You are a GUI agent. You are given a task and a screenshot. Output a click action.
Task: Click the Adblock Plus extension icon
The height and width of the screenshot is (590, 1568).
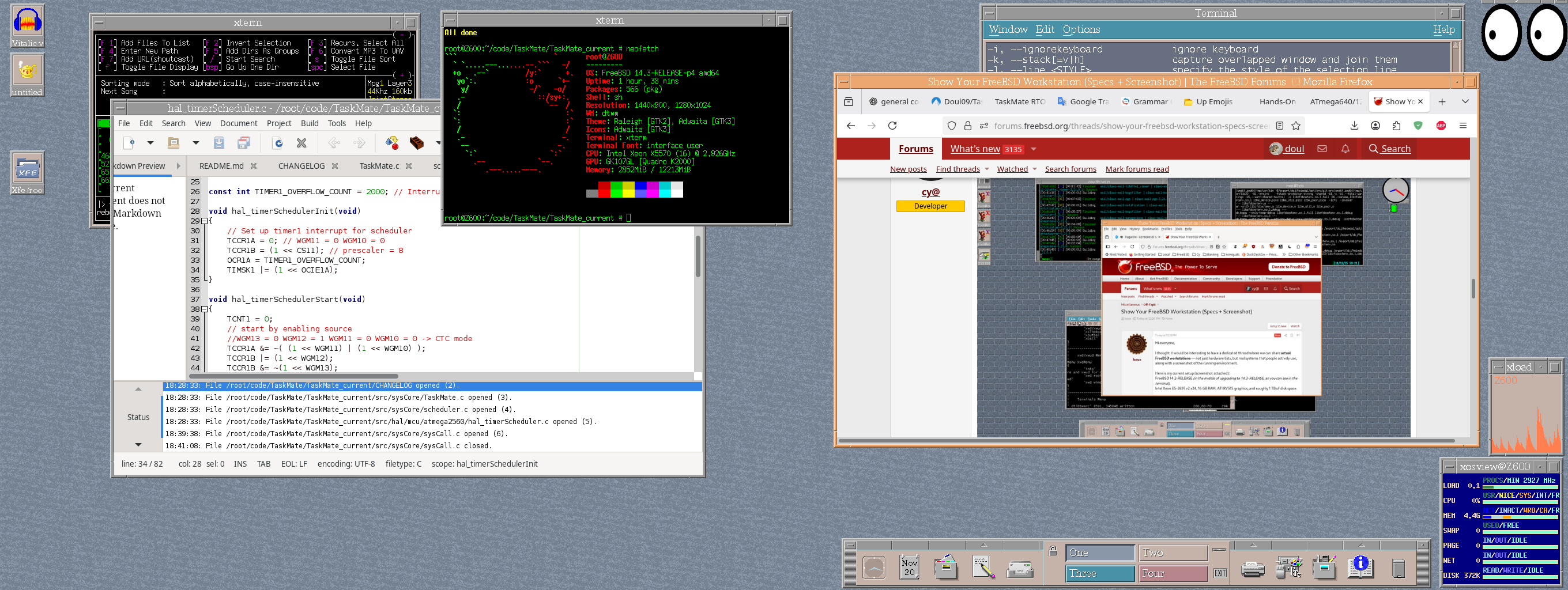click(1441, 126)
